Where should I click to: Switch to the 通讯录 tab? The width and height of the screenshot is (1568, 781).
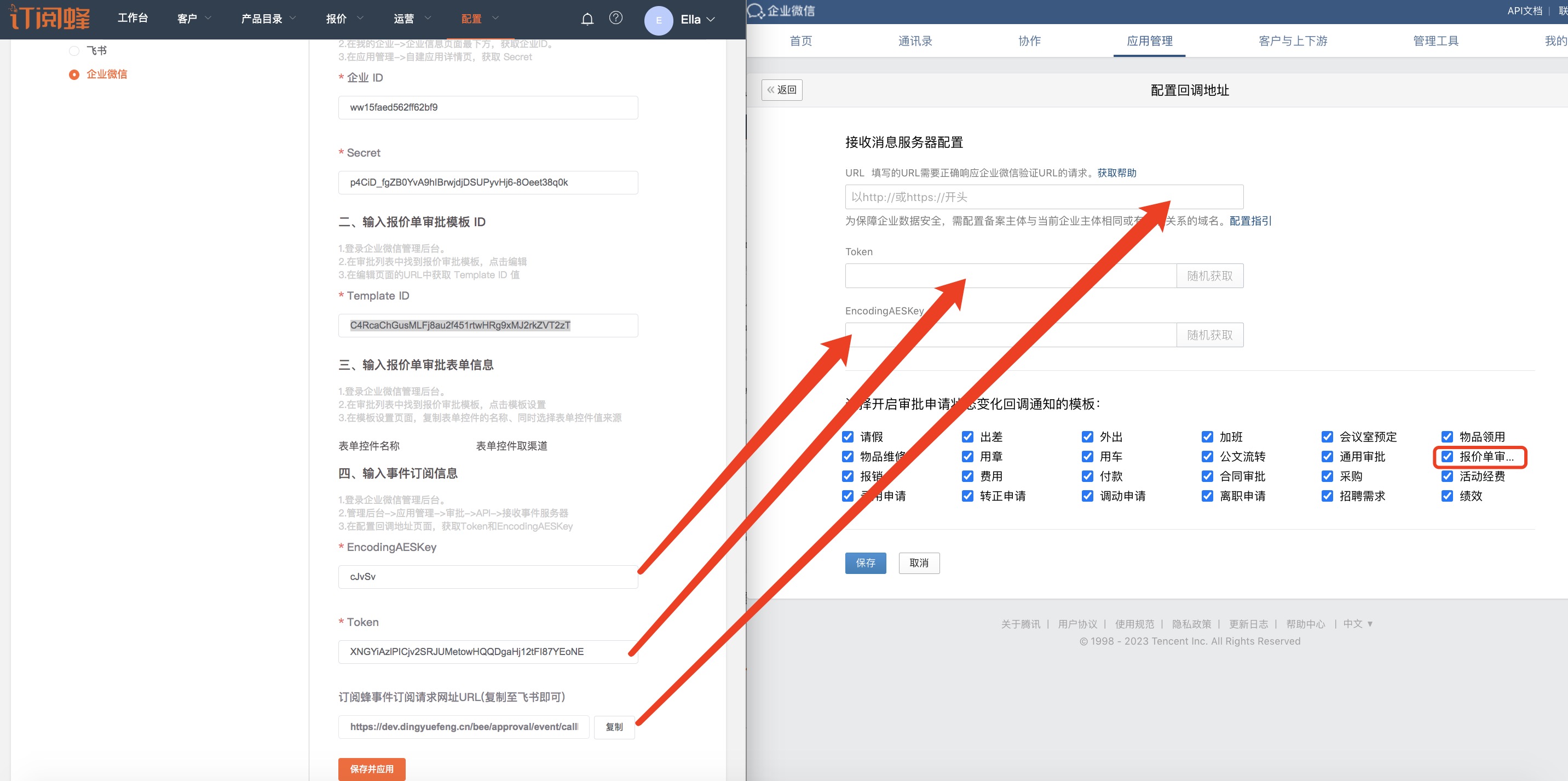[914, 41]
